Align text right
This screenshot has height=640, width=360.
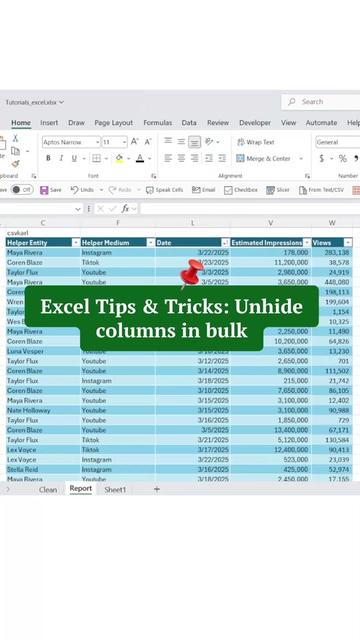click(x=195, y=158)
